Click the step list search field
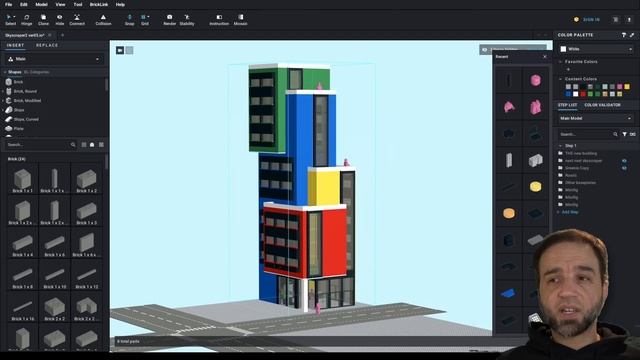This screenshot has height=360, width=640. click(586, 134)
